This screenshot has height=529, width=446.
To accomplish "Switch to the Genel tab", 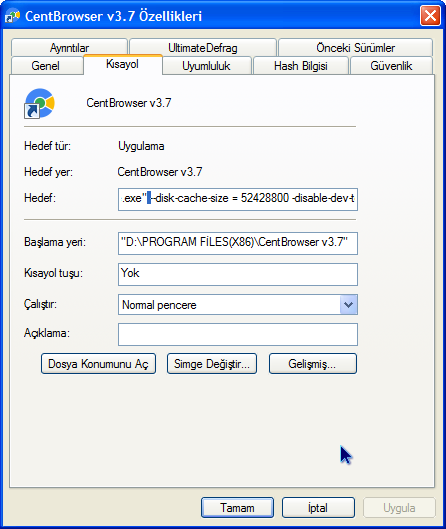I will 47,65.
